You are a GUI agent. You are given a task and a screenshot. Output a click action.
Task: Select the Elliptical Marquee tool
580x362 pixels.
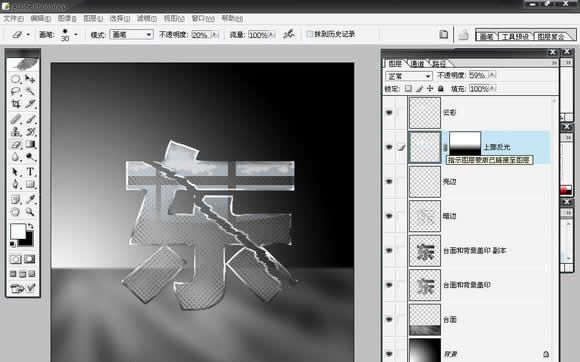click(16, 79)
